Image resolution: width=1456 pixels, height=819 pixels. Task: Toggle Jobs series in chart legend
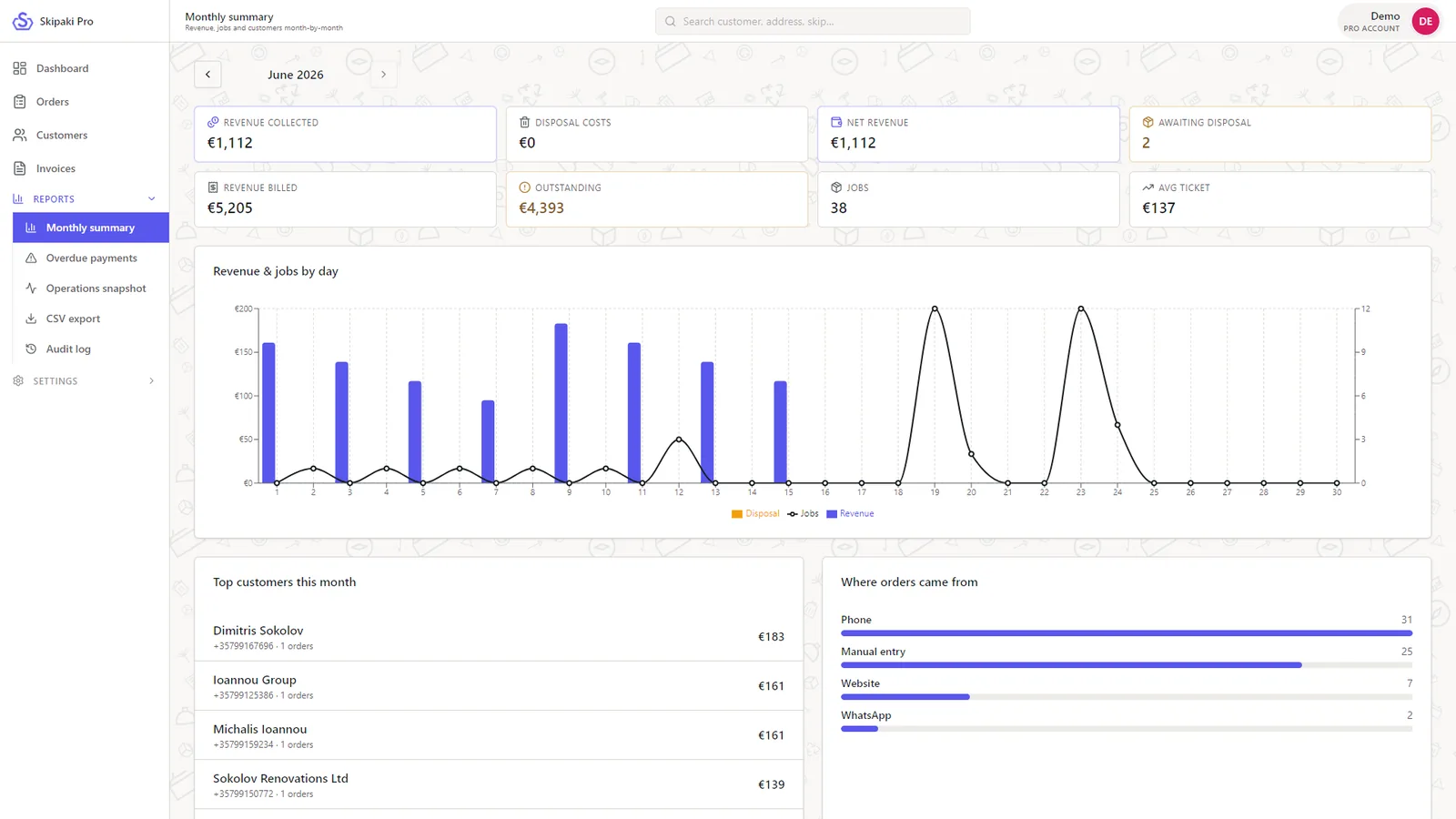tap(804, 514)
